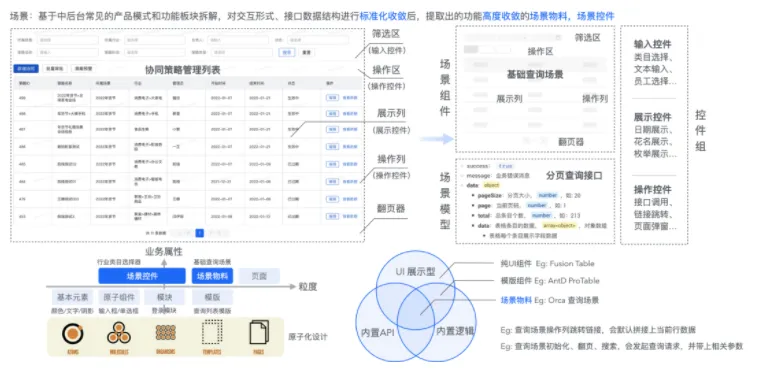Click the dotted Templates rectangle icon

point(212,332)
